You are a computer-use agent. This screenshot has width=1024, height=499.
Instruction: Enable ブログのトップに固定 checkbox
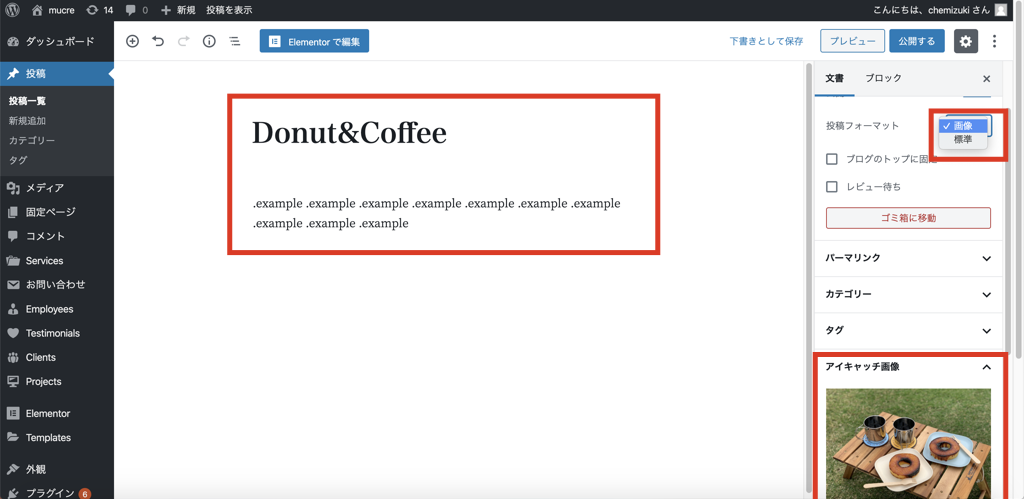[832, 159]
